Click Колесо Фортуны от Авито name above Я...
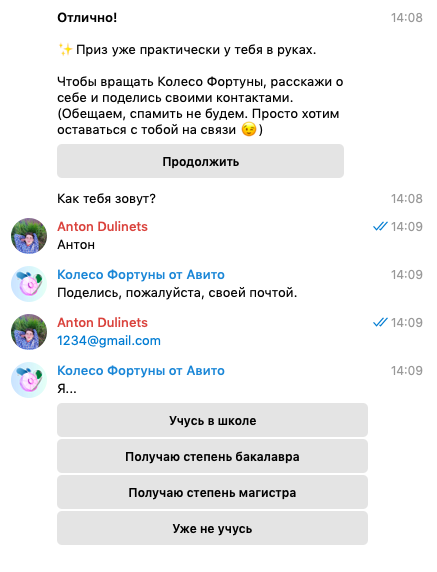The width and height of the screenshot is (437, 572). [141, 370]
